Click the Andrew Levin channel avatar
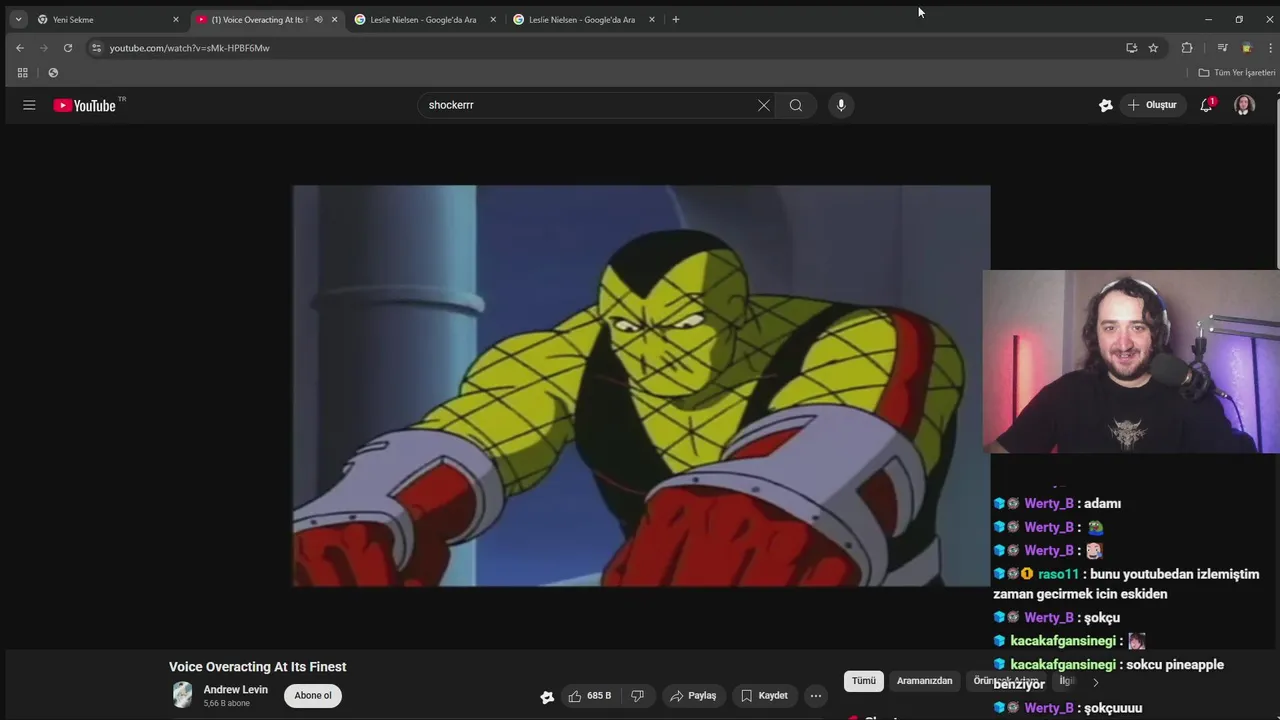This screenshot has height=720, width=1280. tap(182, 695)
